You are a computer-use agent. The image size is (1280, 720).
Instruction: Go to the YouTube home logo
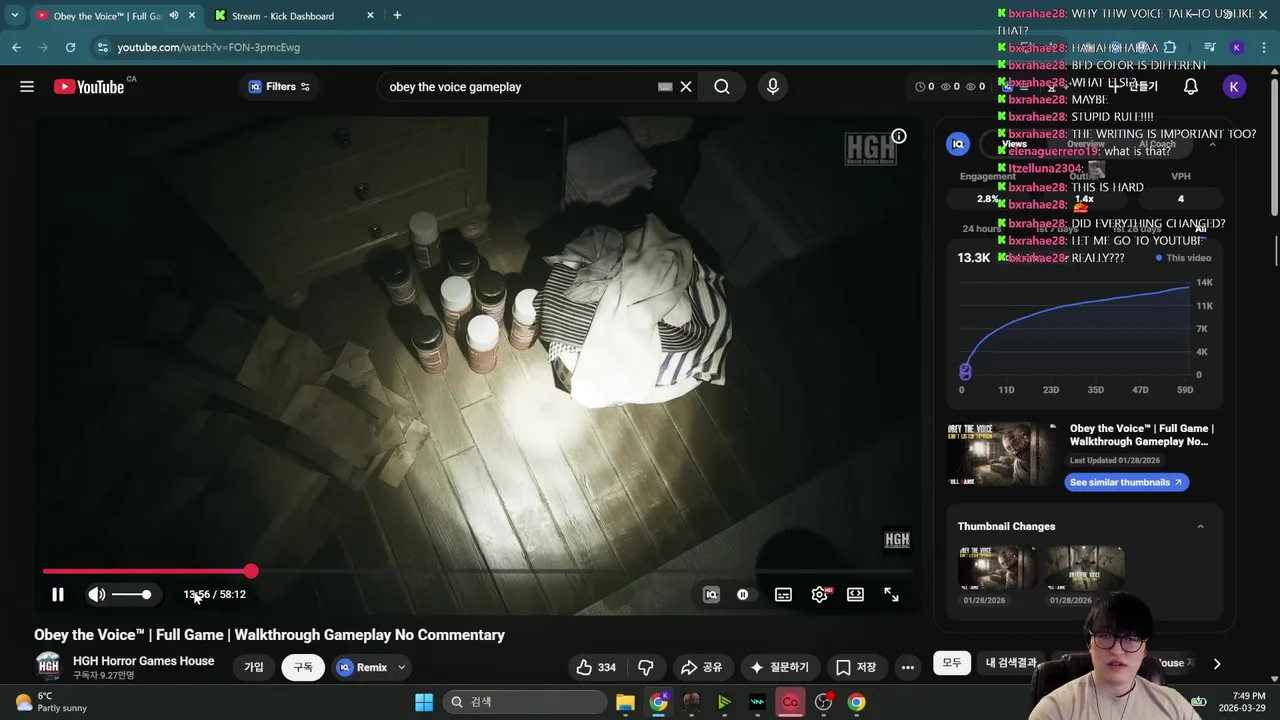pyautogui.click(x=90, y=87)
